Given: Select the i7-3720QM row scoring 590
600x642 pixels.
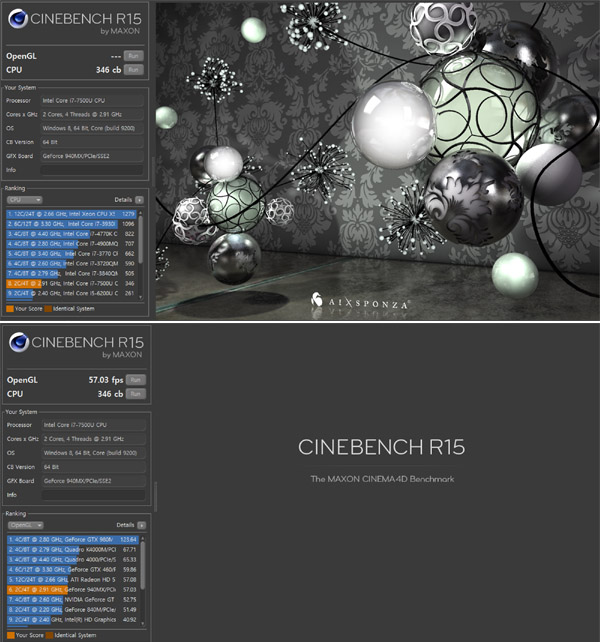Looking at the screenshot, I should point(71,263).
